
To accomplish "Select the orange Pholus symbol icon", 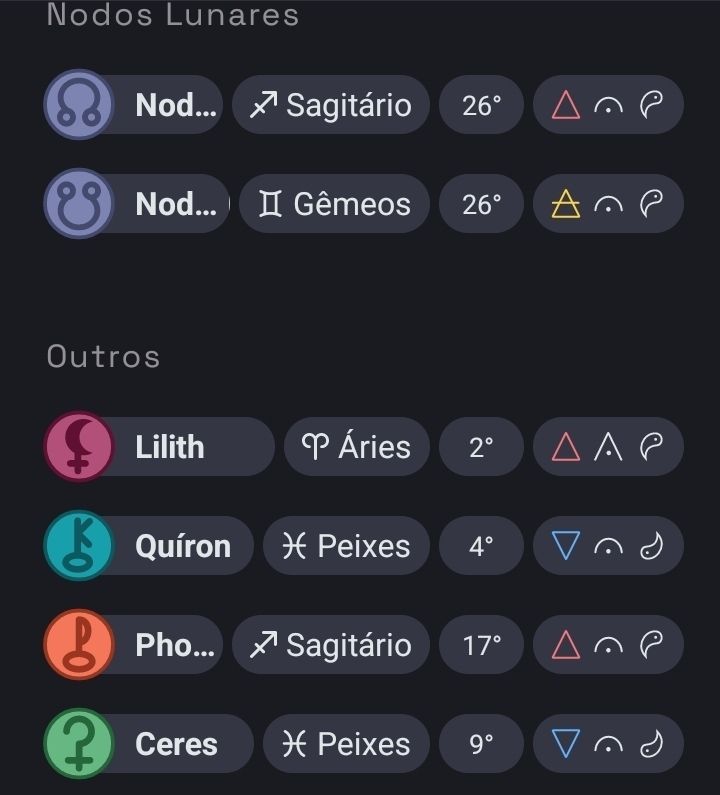I will (x=78, y=645).
